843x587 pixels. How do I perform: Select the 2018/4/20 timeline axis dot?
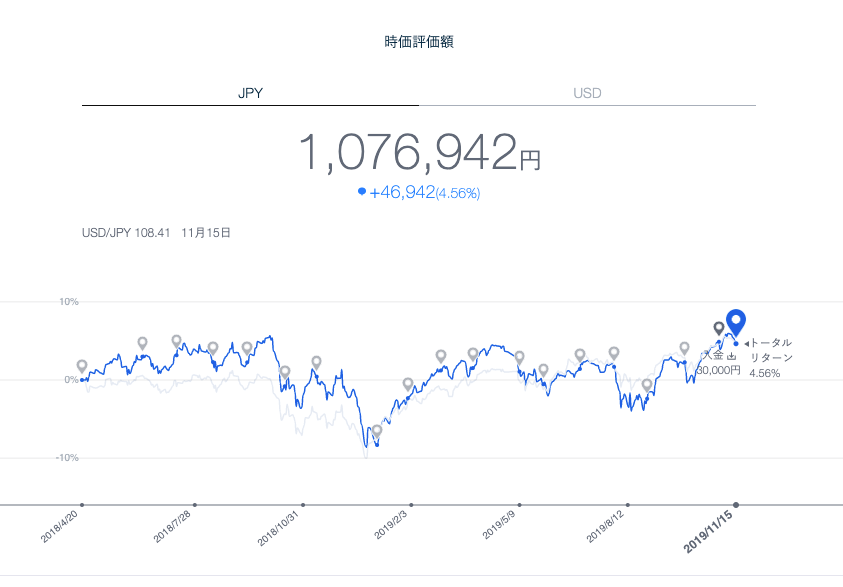coord(82,504)
